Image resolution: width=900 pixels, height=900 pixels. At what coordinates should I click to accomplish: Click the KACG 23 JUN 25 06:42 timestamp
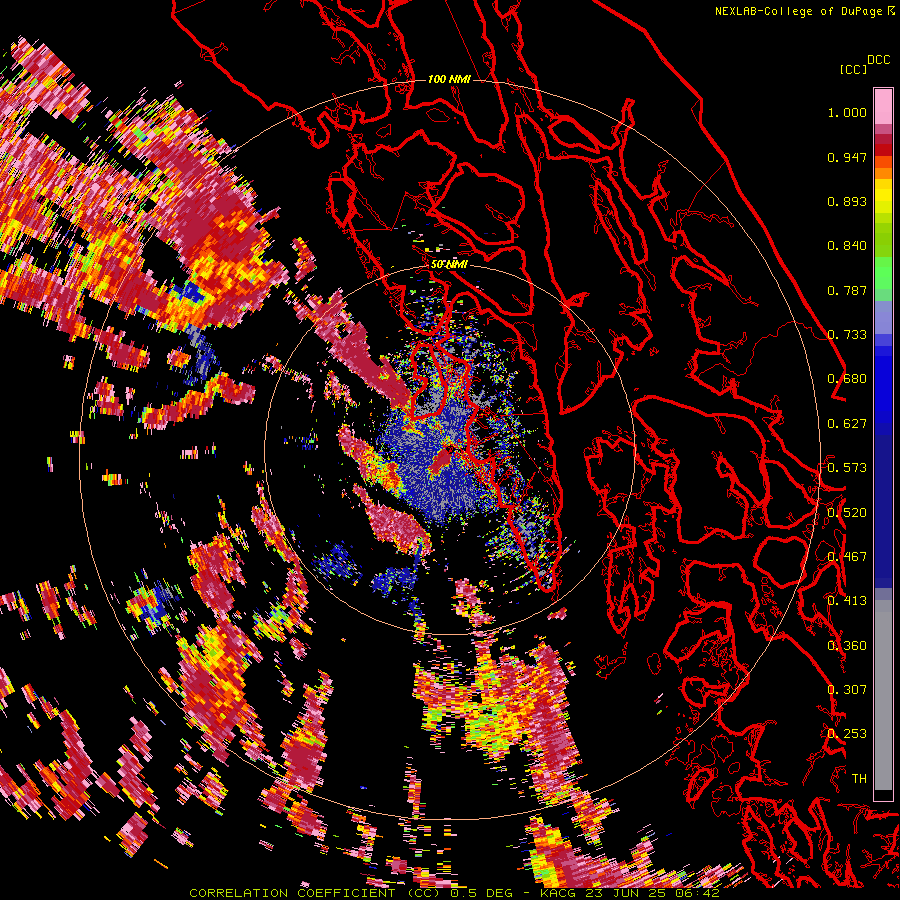coord(630,893)
